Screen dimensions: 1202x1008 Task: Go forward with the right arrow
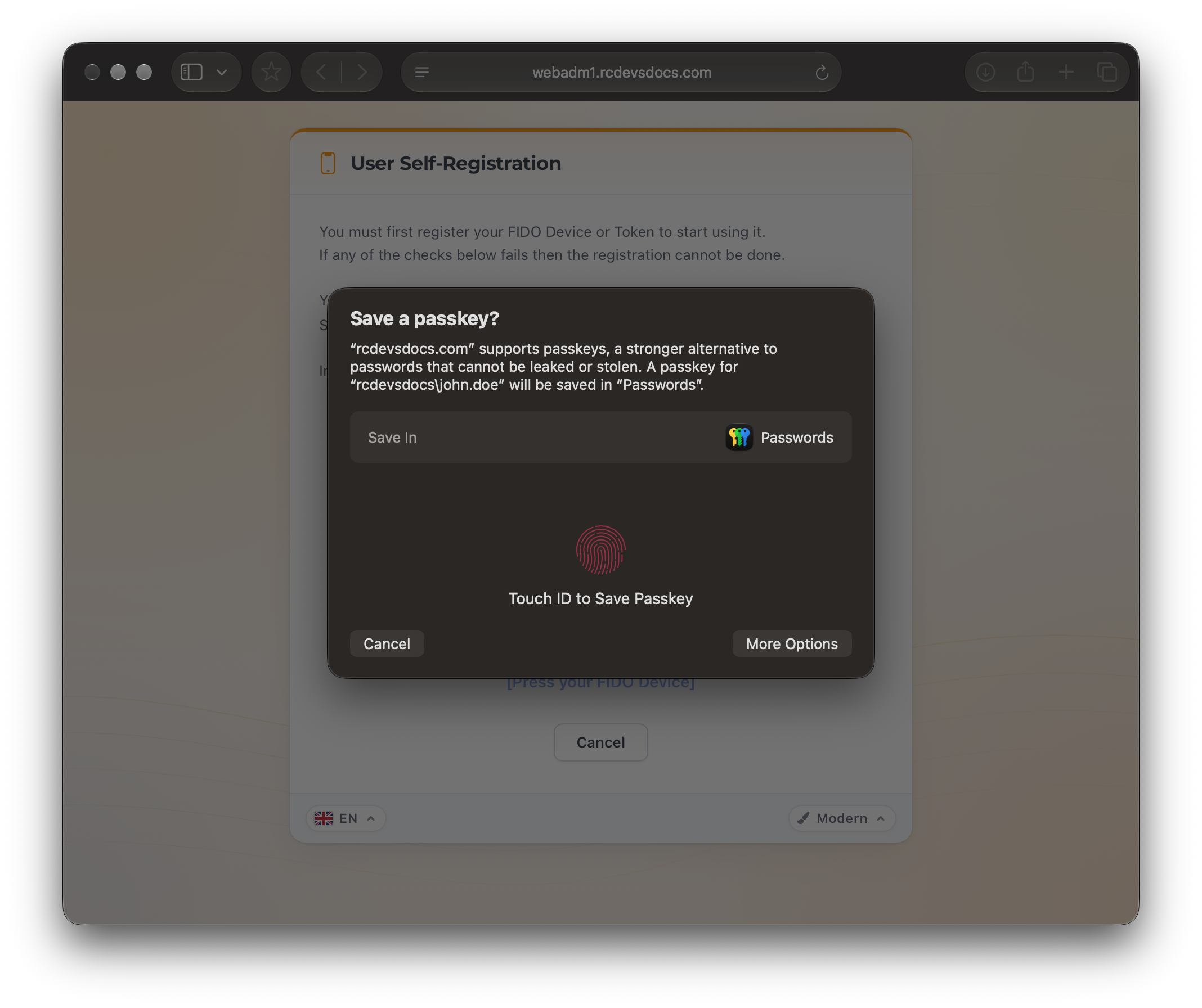362,72
